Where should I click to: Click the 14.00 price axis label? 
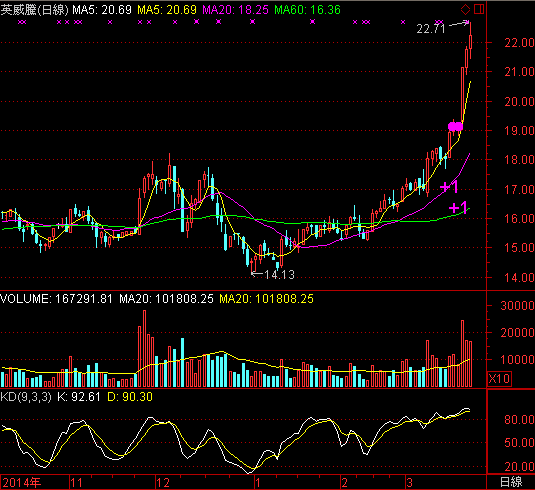[519, 277]
